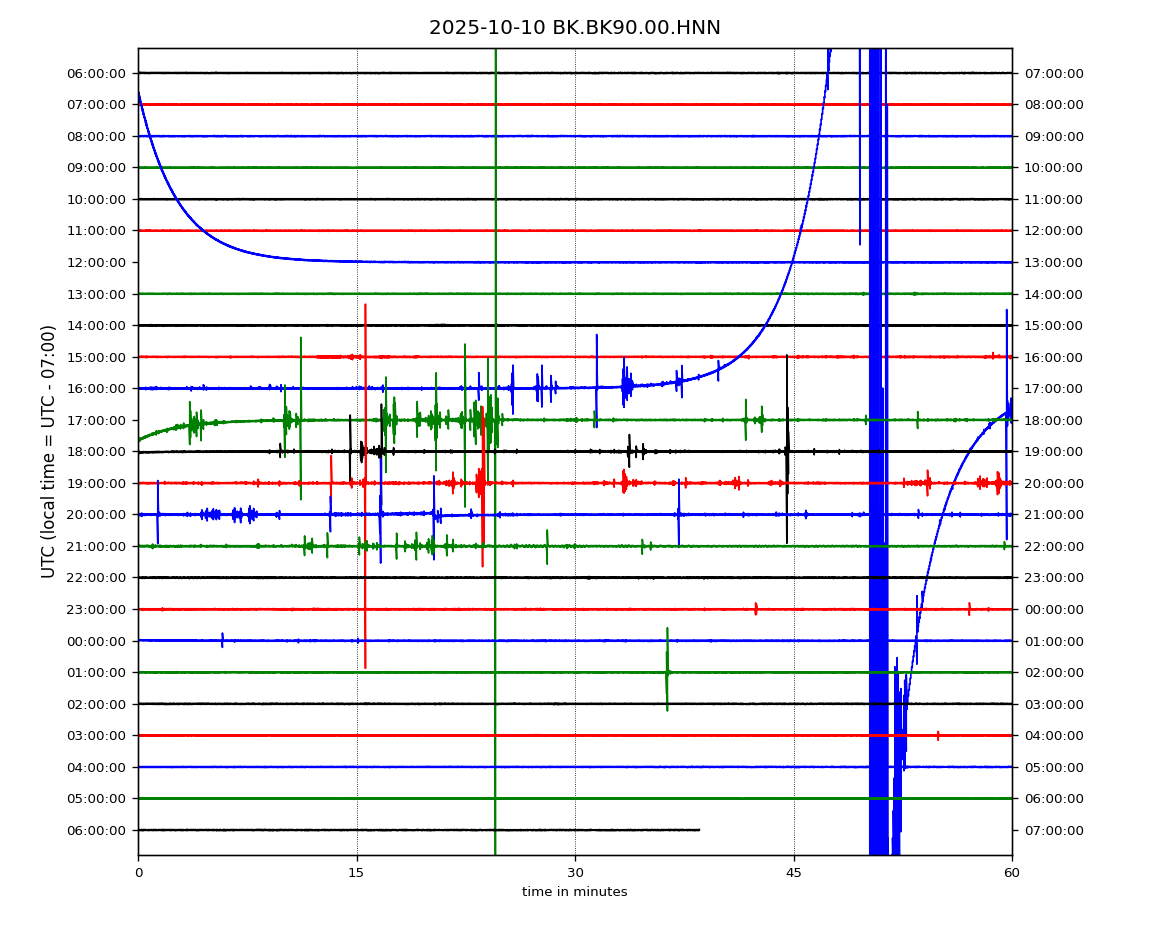1150x950 pixels.
Task: Click the 12:00:00 UTC tick label
Action: (x=98, y=262)
